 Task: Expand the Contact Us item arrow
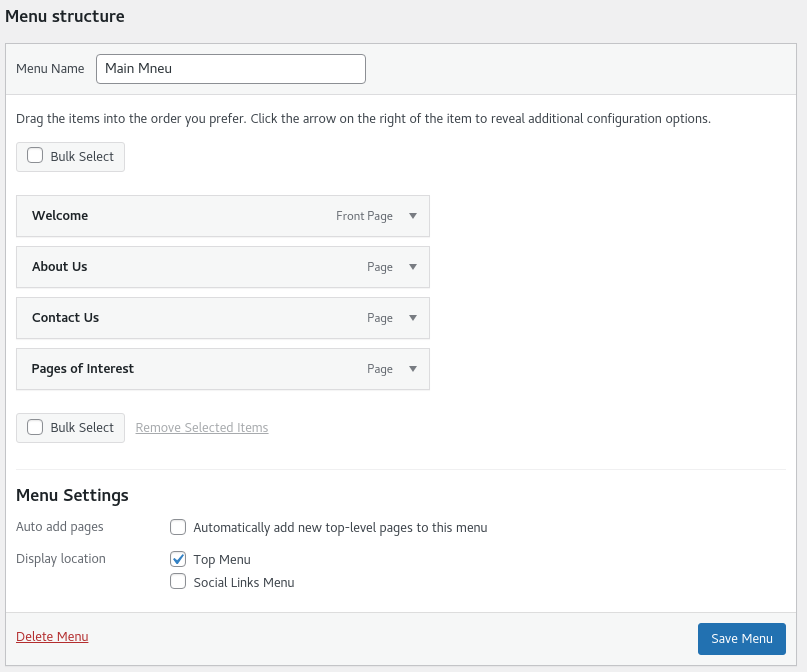click(x=413, y=318)
